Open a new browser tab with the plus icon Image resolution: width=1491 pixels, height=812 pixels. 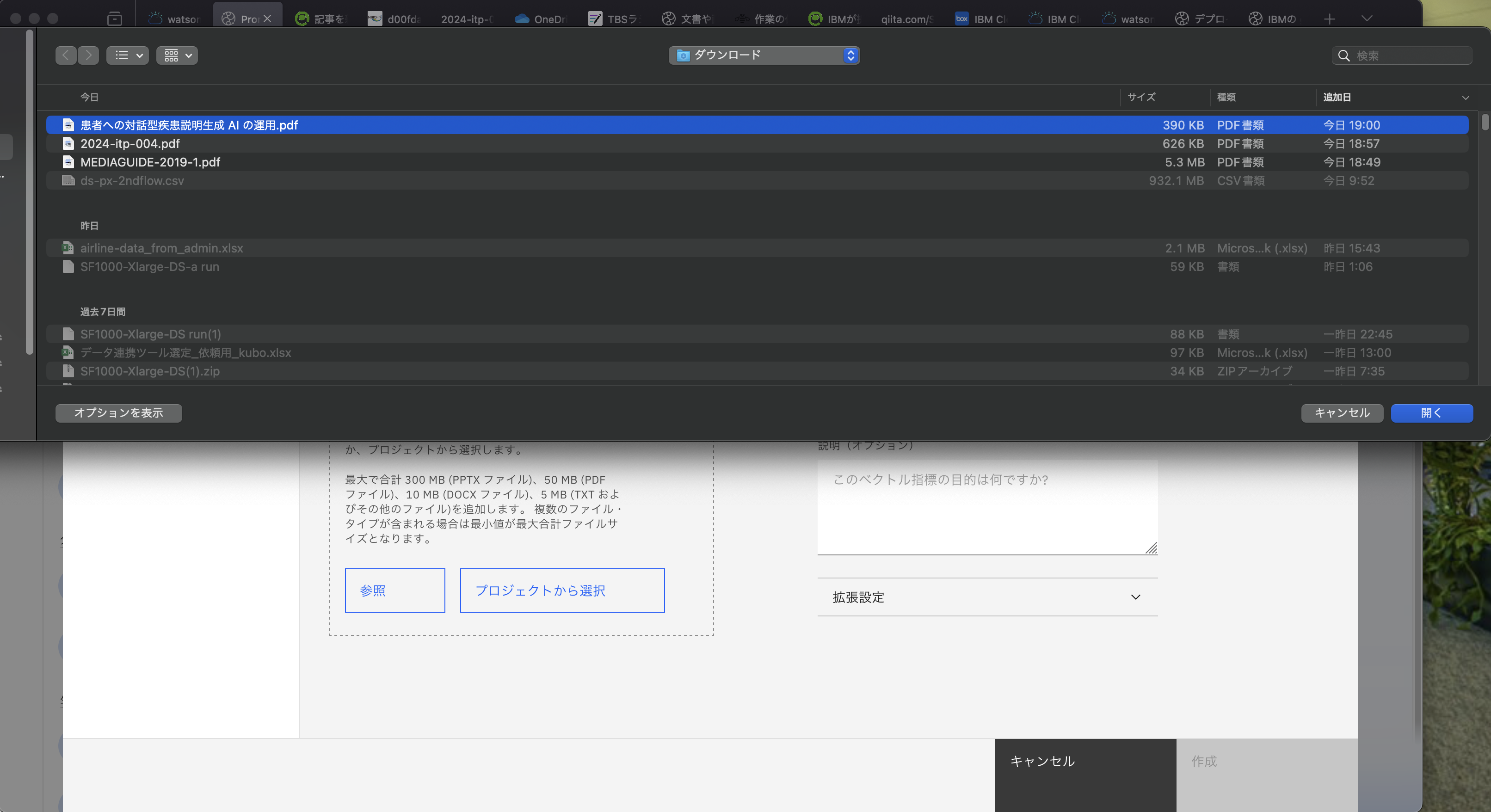[1330, 18]
